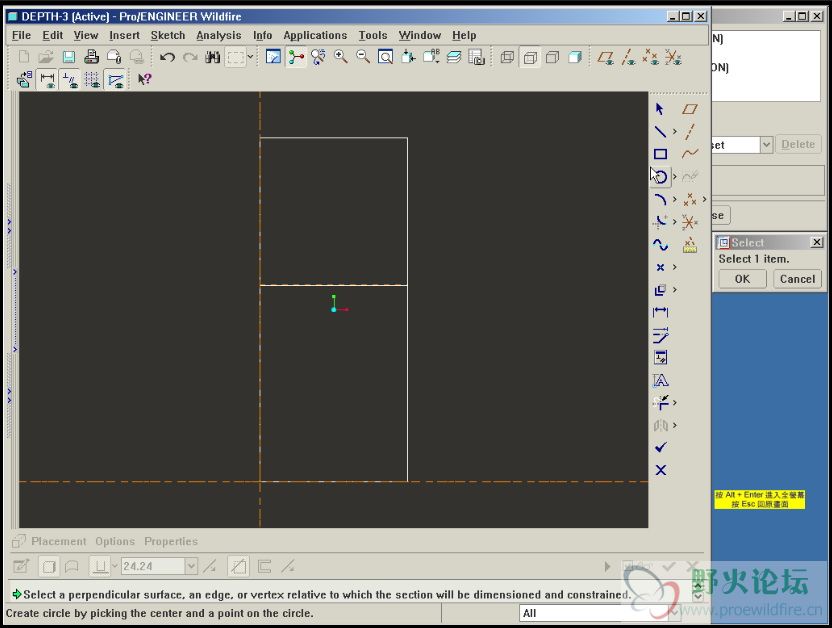Toggle sketcher grid display
832x628 pixels.
click(92, 80)
